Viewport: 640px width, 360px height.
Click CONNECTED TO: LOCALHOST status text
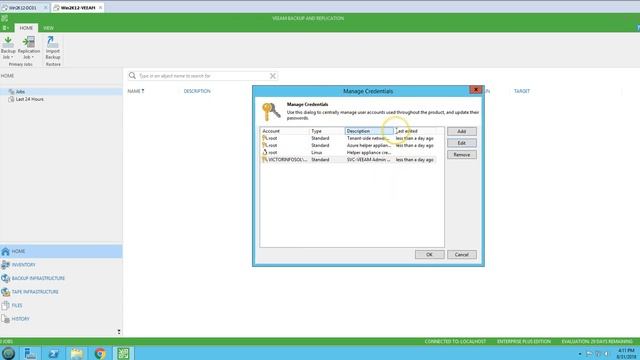(455, 341)
